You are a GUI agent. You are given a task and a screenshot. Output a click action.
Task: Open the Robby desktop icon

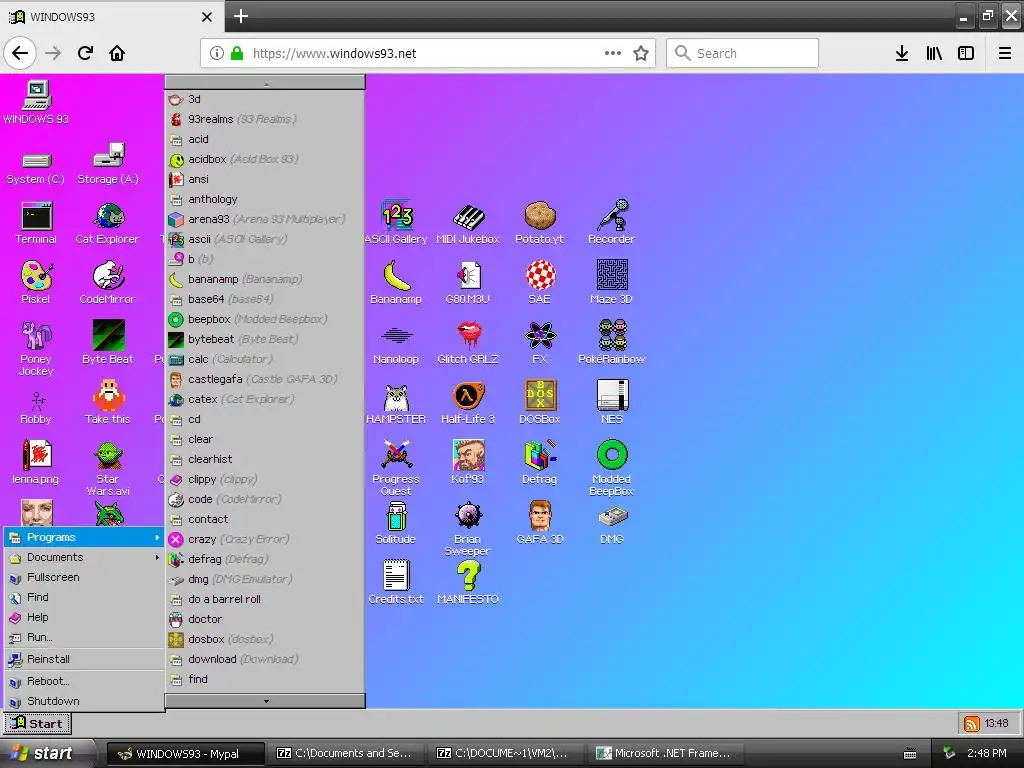[x=36, y=408]
